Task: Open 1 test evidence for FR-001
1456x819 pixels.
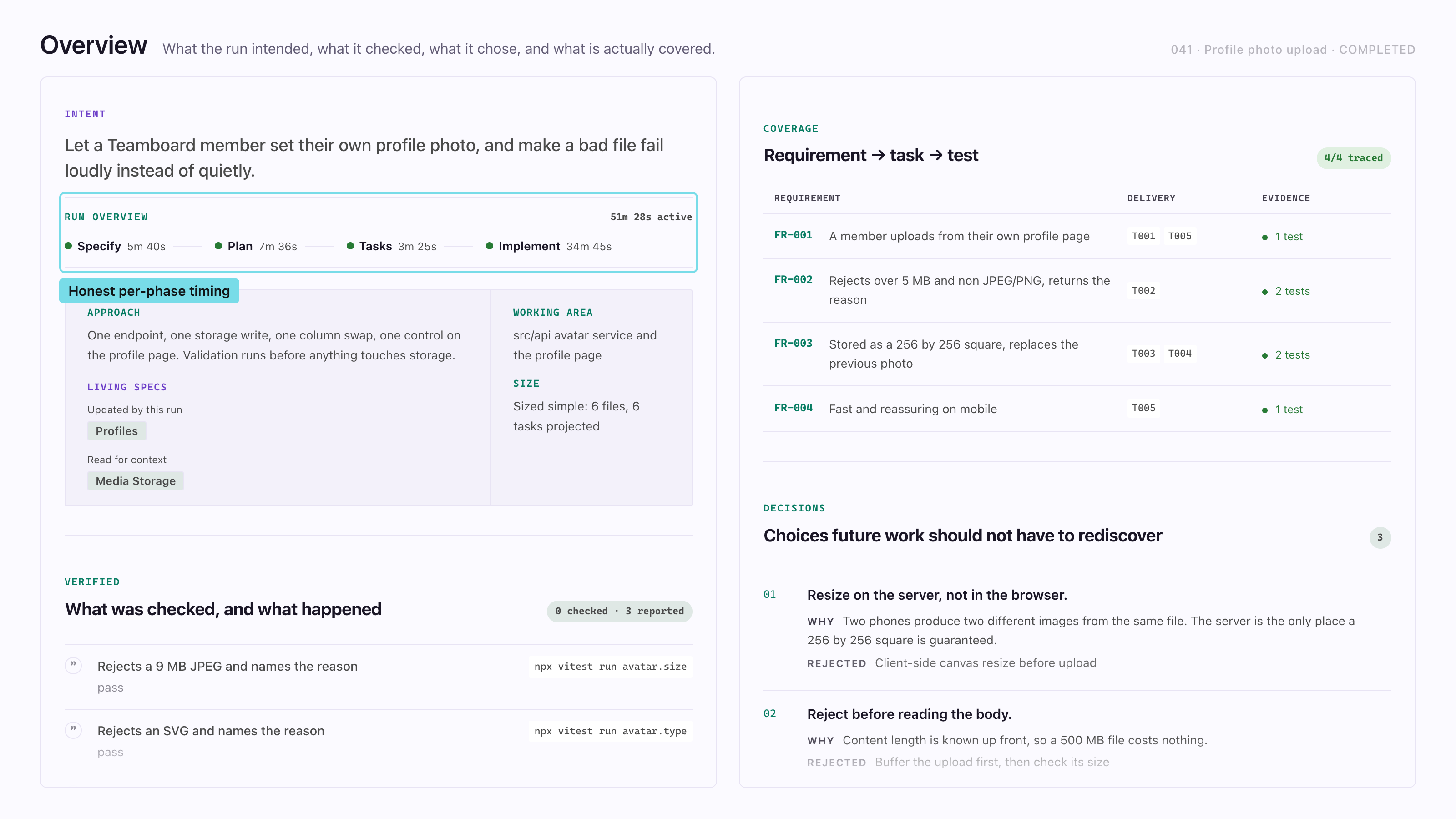Action: click(1283, 237)
